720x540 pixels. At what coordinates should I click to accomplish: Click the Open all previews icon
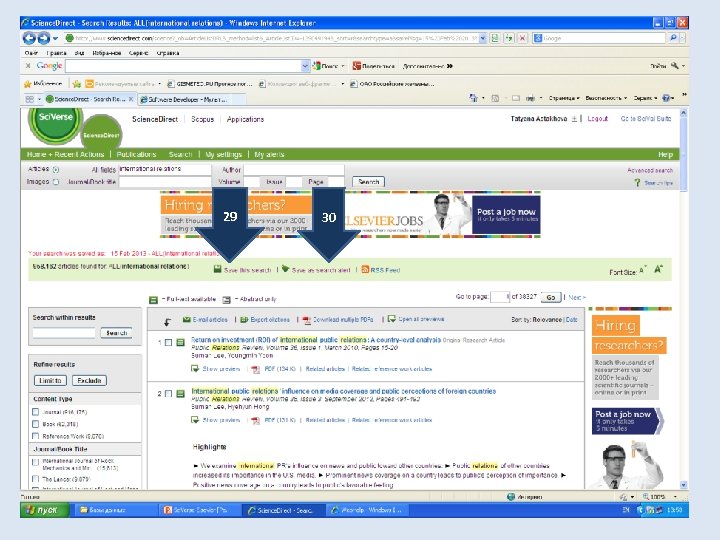tap(391, 319)
